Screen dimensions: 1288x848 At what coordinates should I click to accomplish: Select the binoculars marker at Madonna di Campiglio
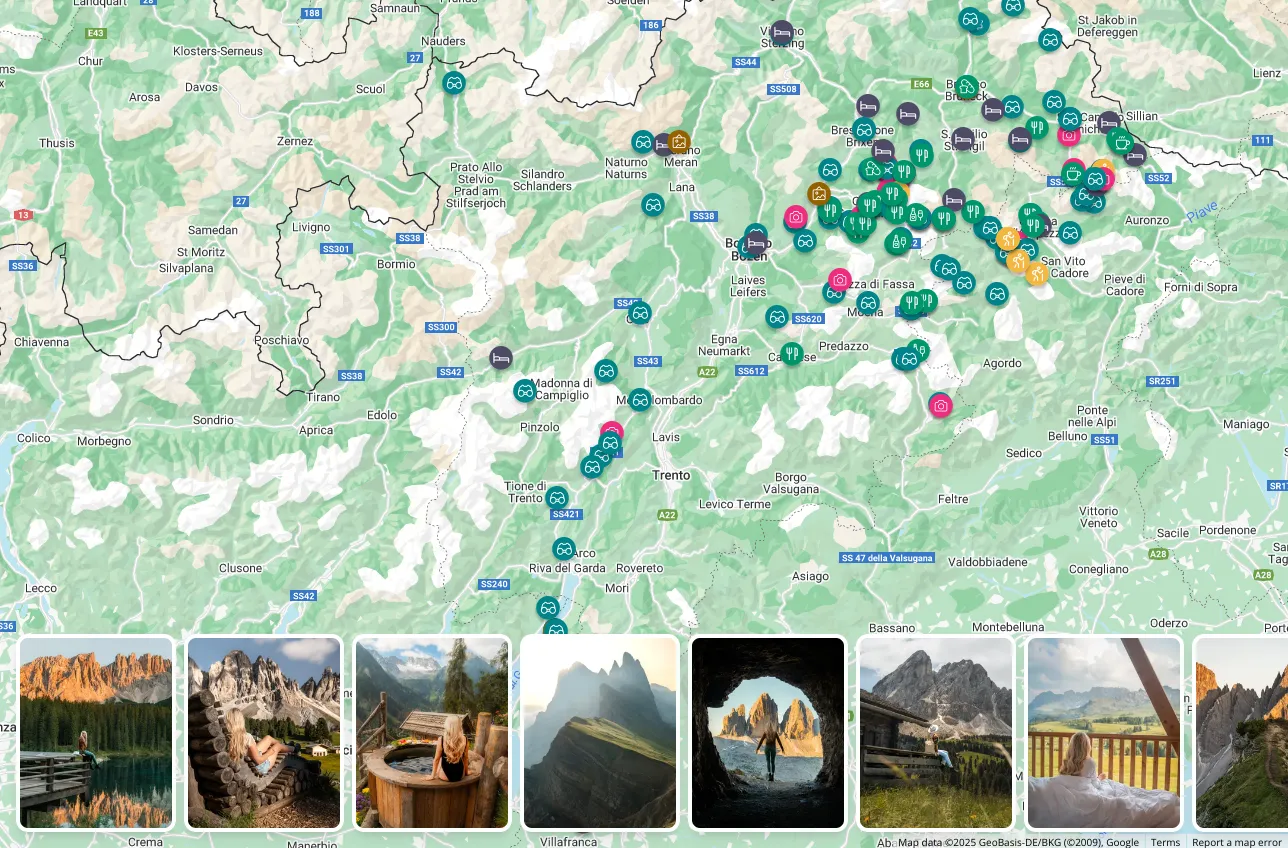click(x=525, y=391)
